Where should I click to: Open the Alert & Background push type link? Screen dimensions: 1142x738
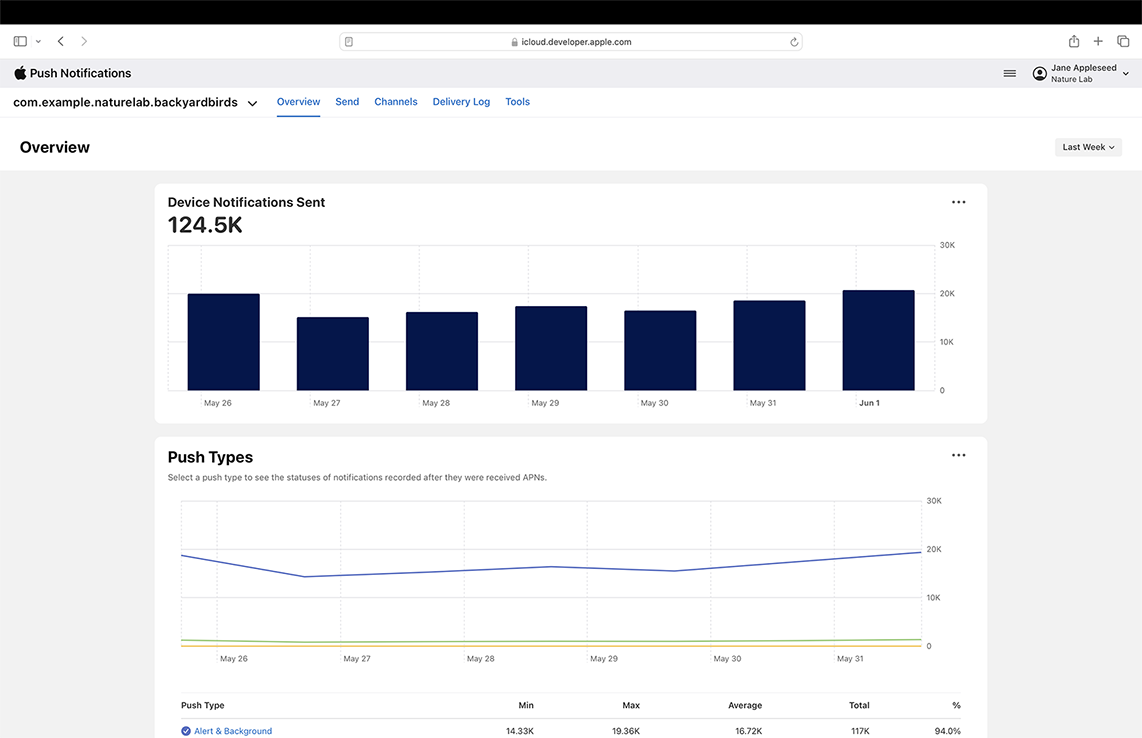click(233, 731)
